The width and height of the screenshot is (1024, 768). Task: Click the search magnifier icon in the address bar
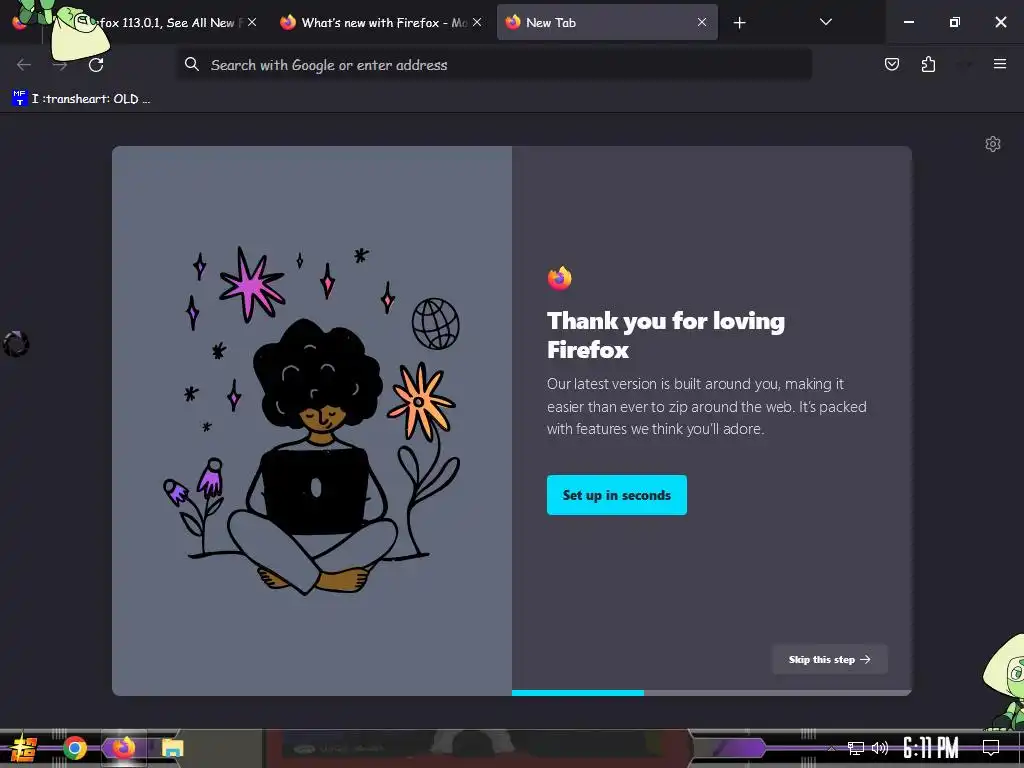point(191,64)
